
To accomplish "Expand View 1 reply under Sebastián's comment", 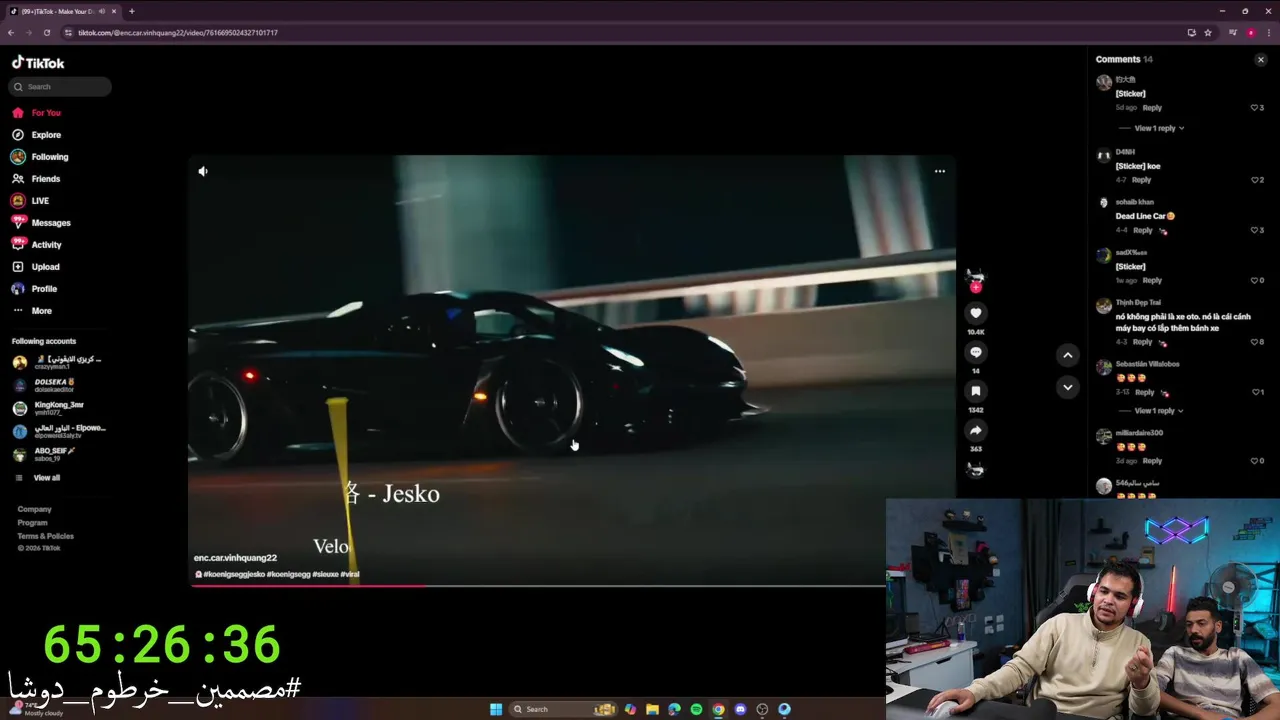I will tap(1160, 411).
